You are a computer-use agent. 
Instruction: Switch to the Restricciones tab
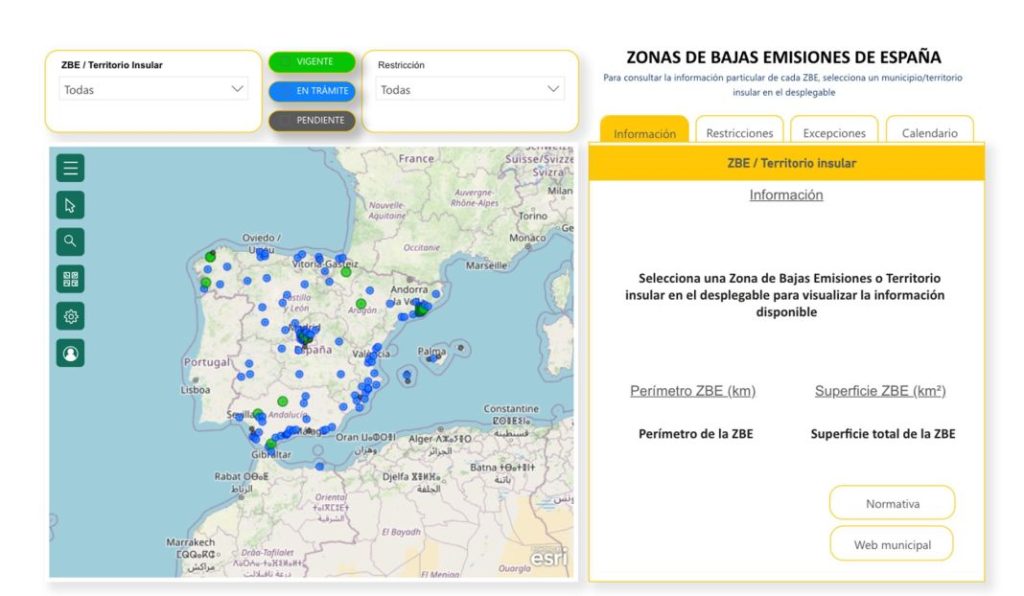coord(740,132)
